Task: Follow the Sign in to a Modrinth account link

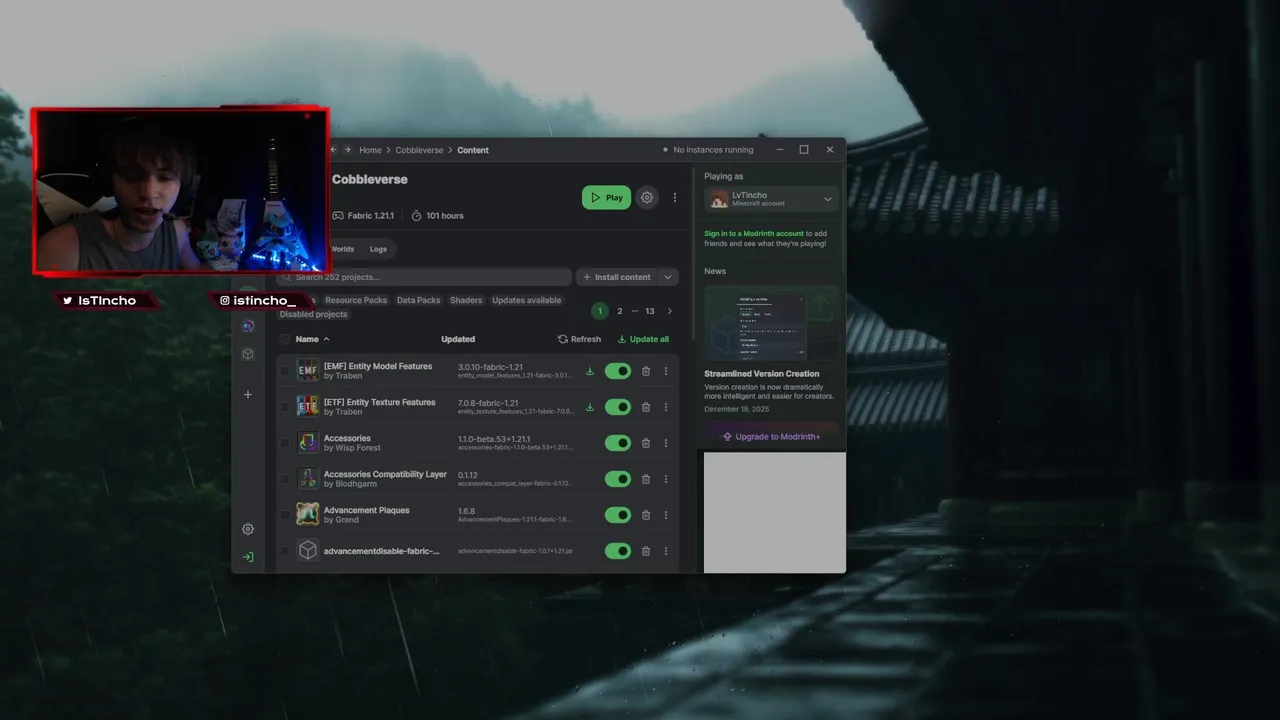Action: pyautogui.click(x=754, y=234)
